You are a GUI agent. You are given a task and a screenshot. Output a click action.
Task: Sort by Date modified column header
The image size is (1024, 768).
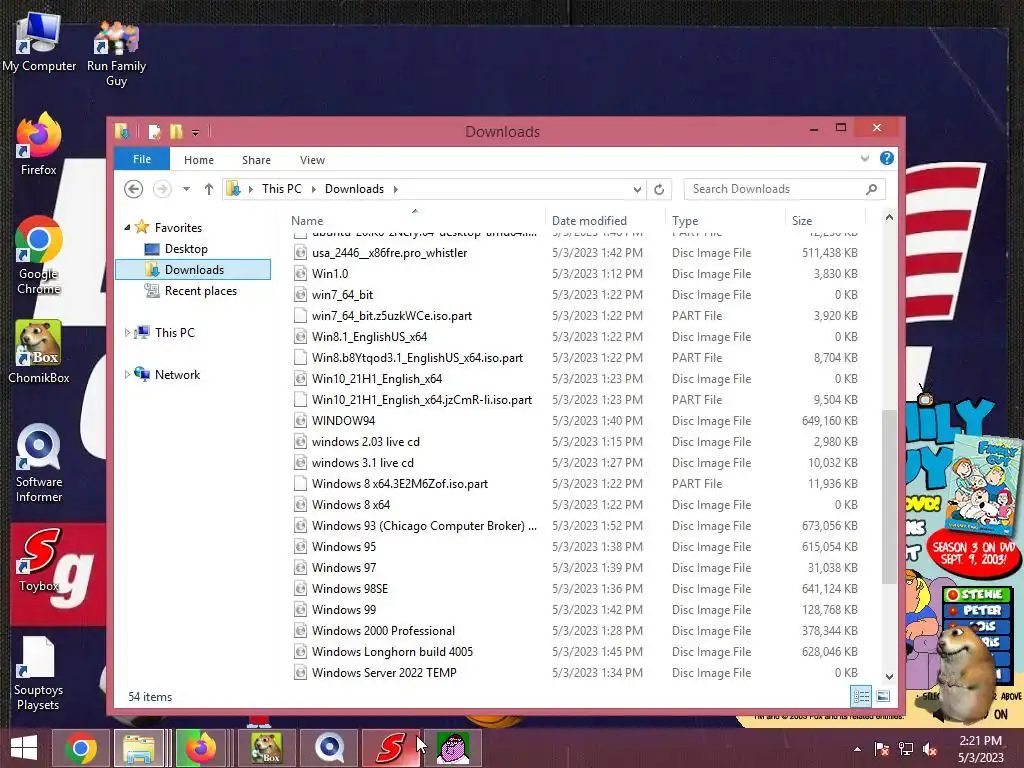604,221
